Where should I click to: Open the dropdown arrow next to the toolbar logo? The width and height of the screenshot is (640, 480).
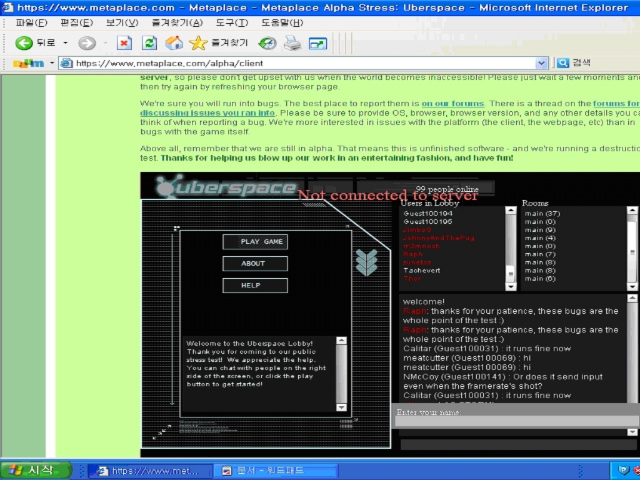(52, 63)
